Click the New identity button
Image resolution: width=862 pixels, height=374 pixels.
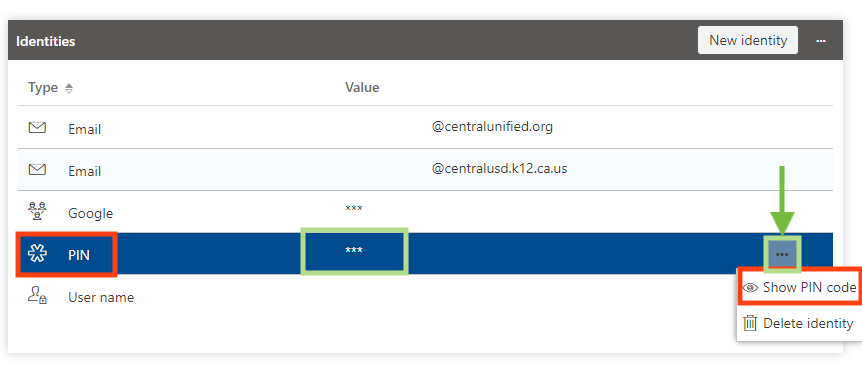tap(748, 40)
